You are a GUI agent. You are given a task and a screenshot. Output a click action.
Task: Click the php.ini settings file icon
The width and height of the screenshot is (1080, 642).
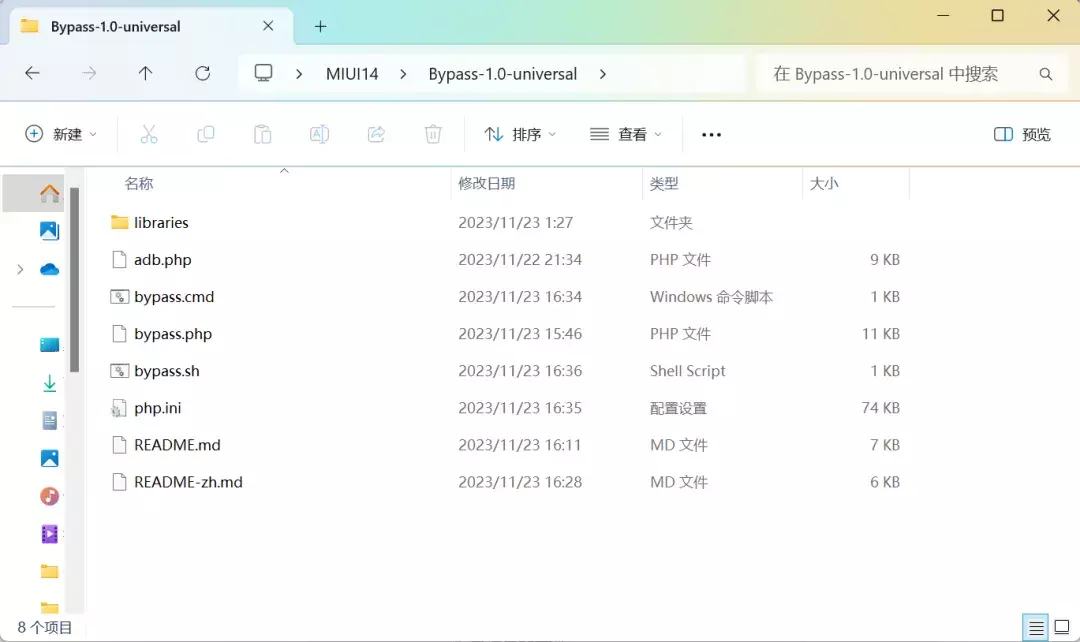[x=119, y=408]
